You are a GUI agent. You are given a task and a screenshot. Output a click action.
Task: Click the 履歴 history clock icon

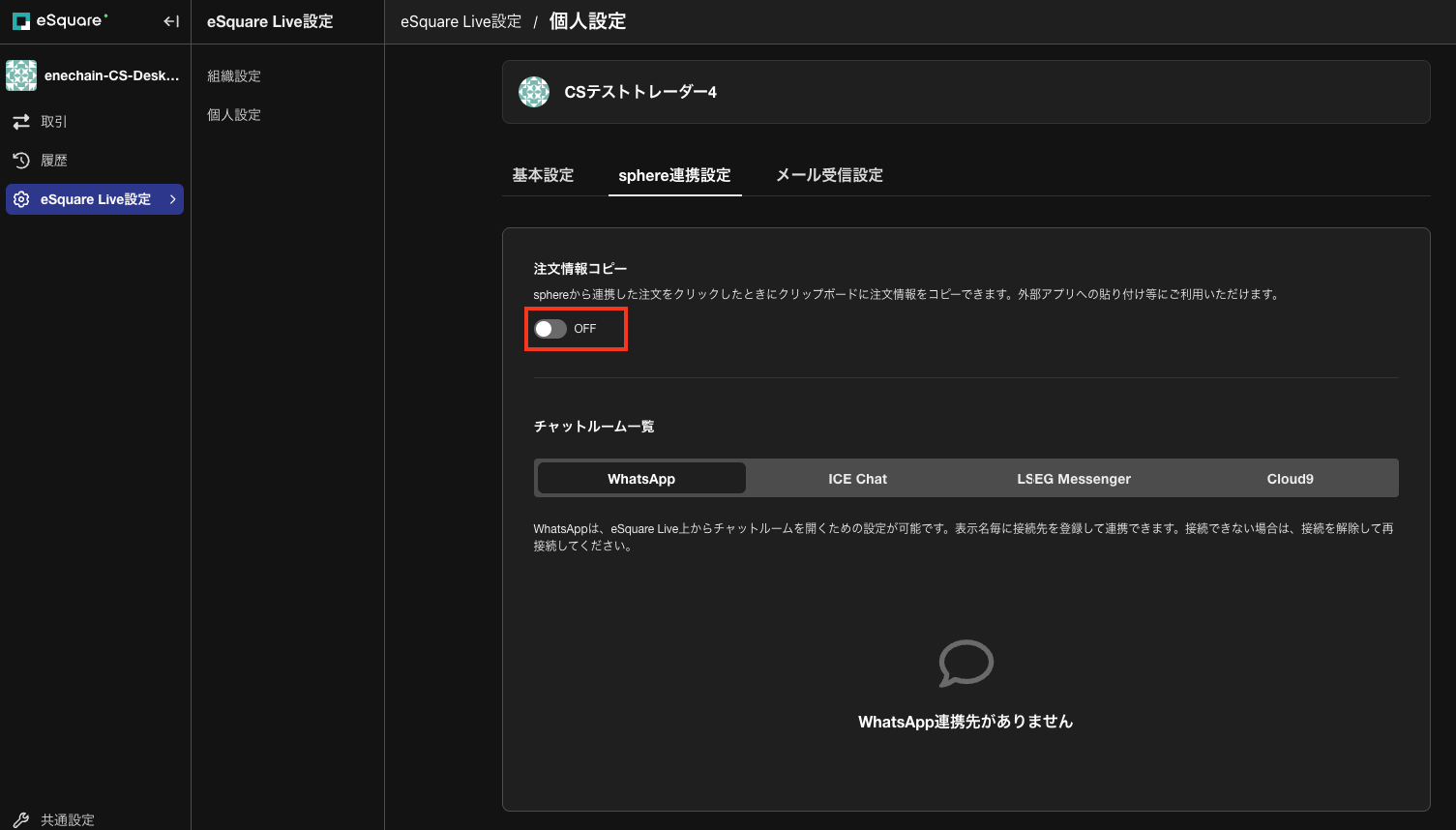21,161
